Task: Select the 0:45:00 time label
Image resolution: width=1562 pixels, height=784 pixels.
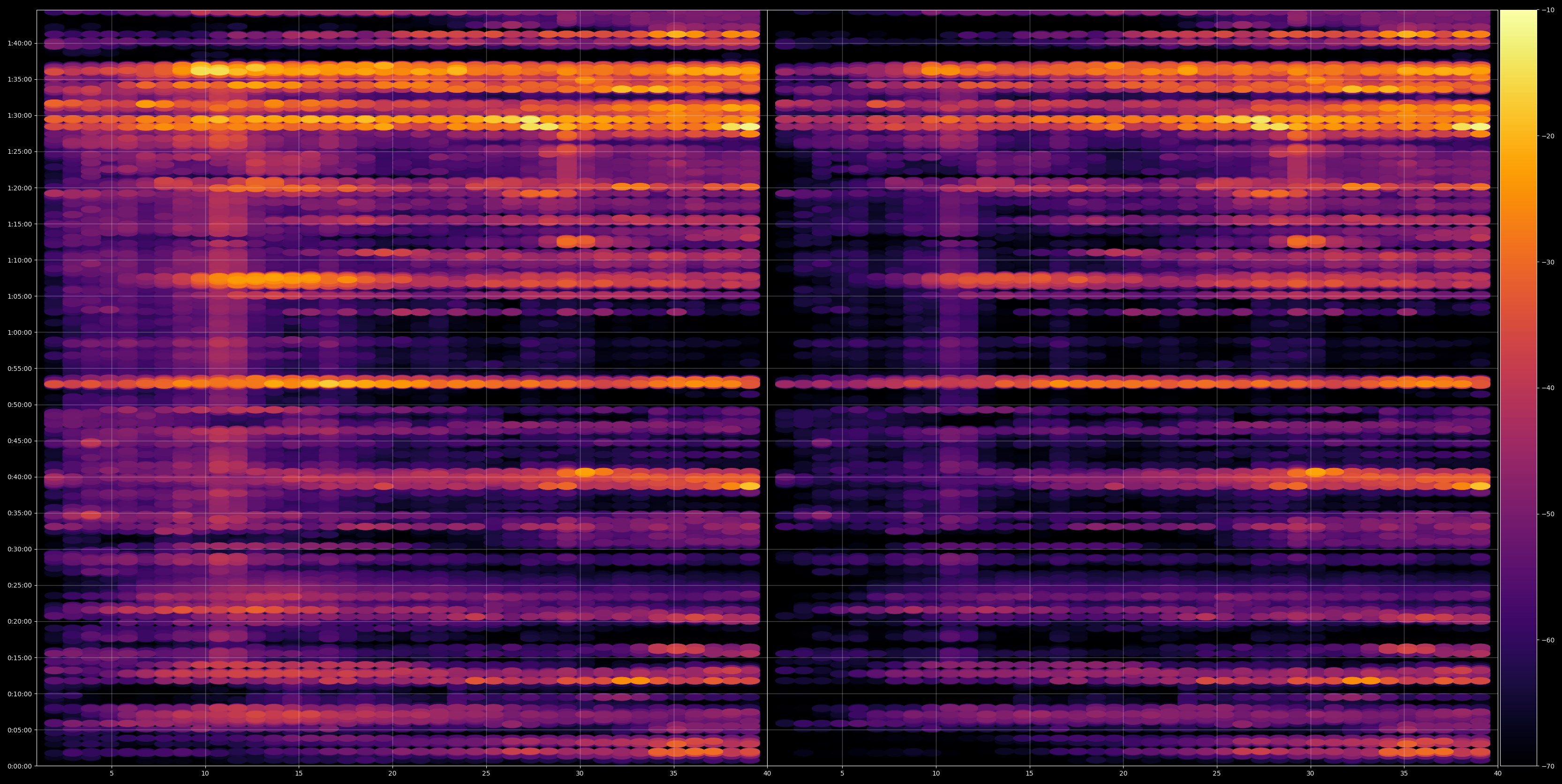Action: coord(20,441)
